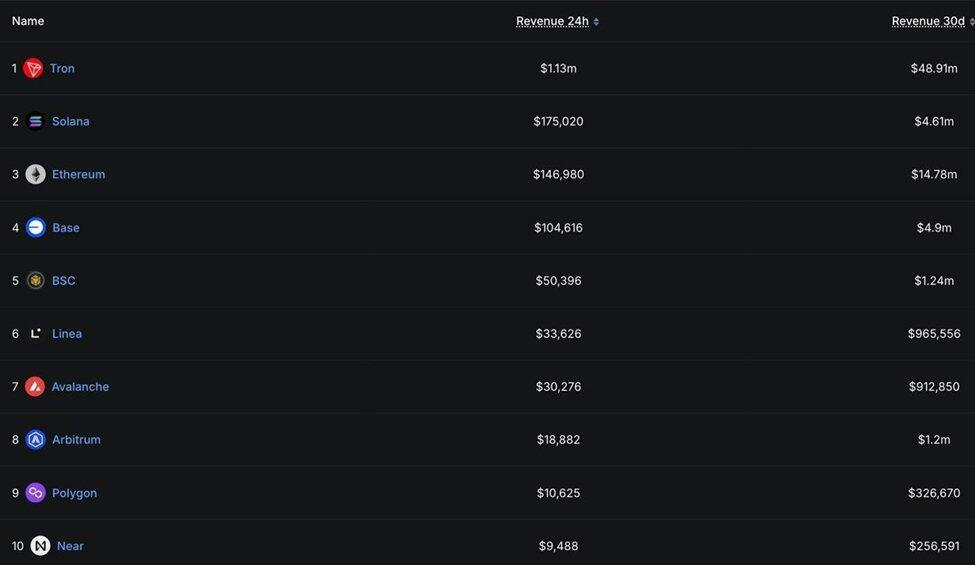This screenshot has width=975, height=565.
Task: Click the Near logo icon
Action: point(40,546)
